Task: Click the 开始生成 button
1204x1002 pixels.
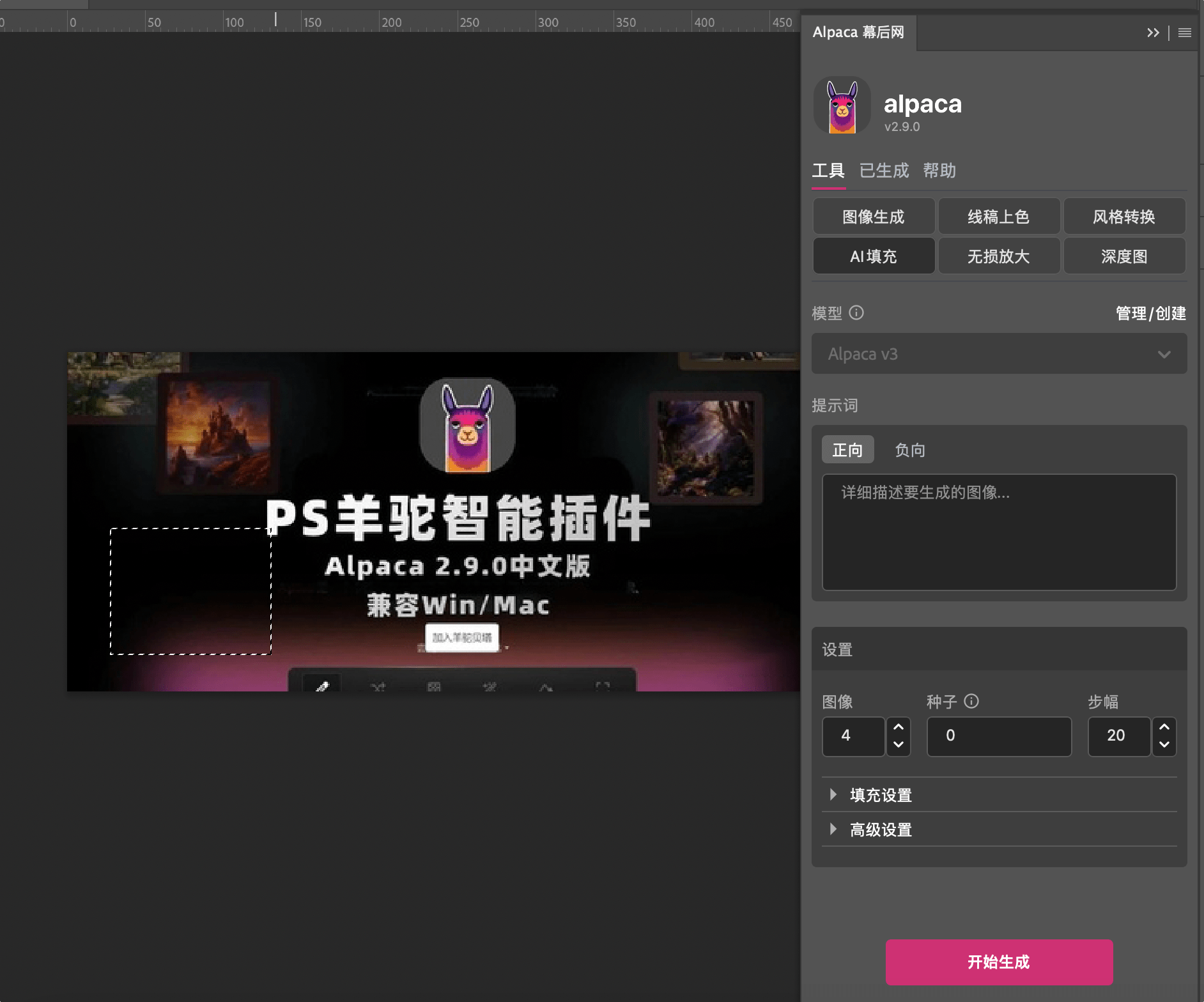Action: pyautogui.click(x=999, y=962)
